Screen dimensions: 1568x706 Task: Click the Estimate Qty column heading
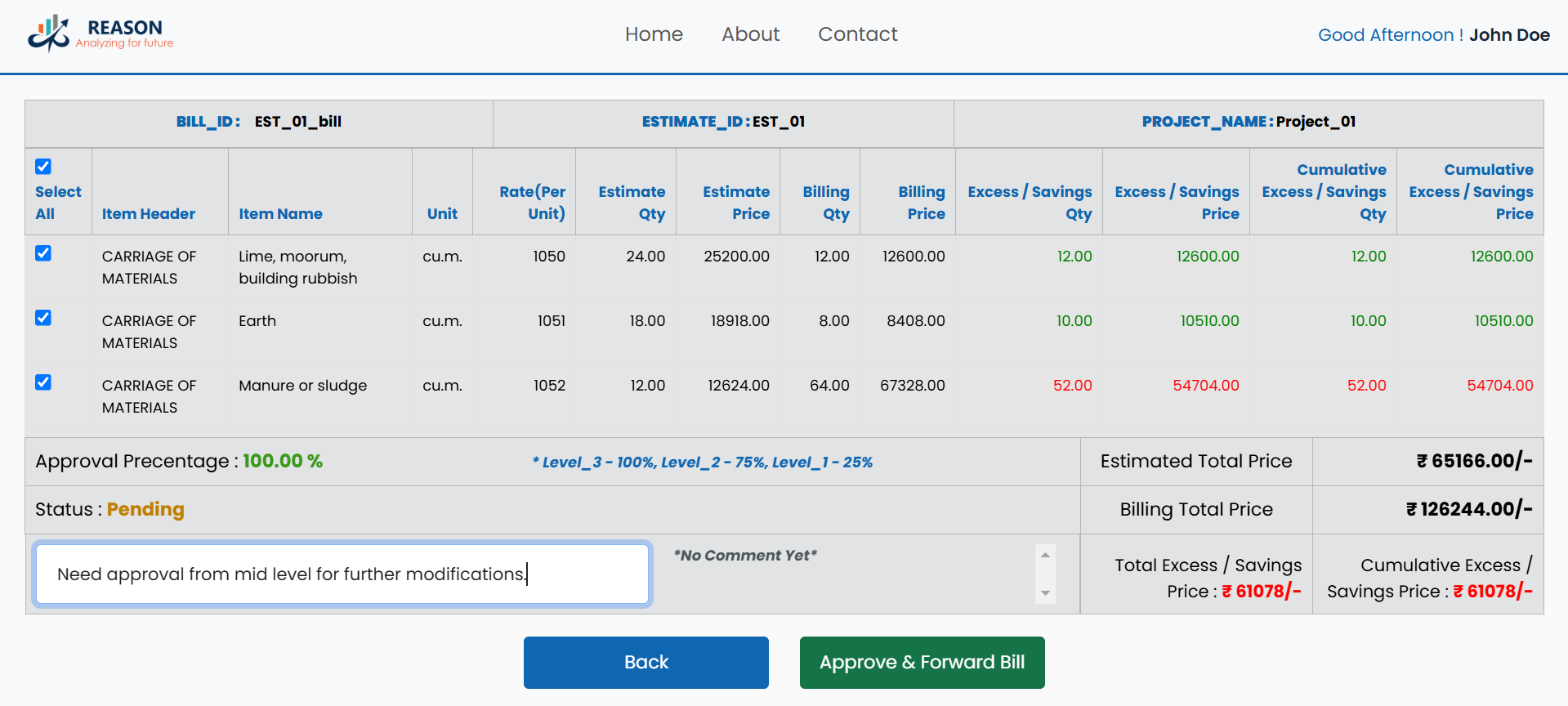[x=632, y=203]
